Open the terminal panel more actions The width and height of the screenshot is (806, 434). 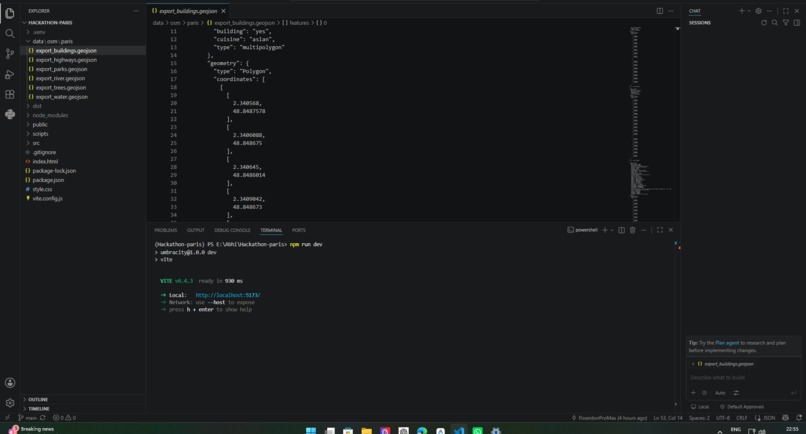coord(644,230)
